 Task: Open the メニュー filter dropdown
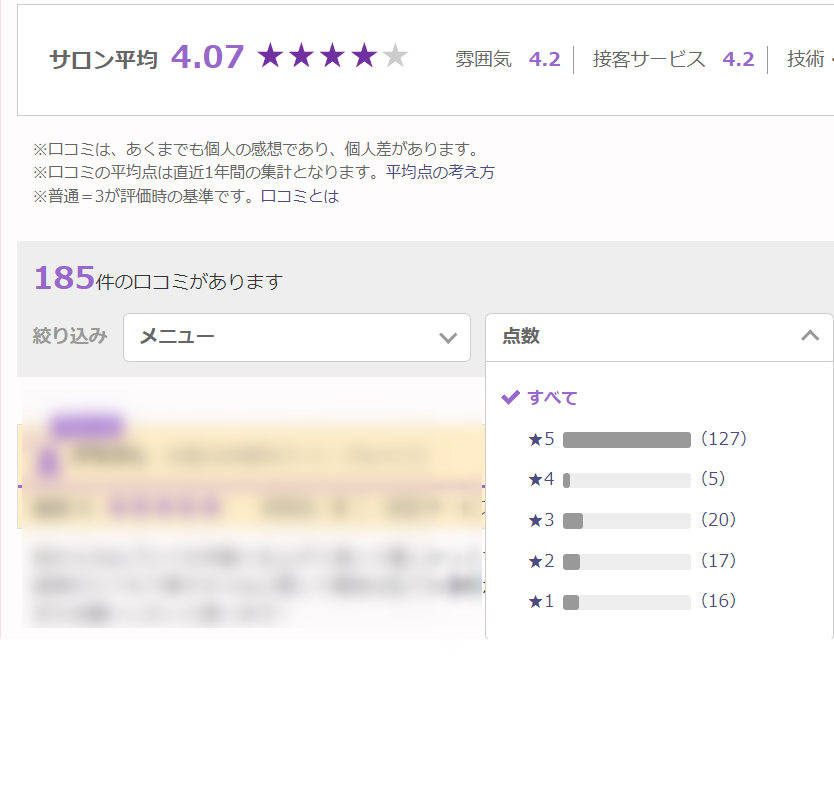[296, 337]
